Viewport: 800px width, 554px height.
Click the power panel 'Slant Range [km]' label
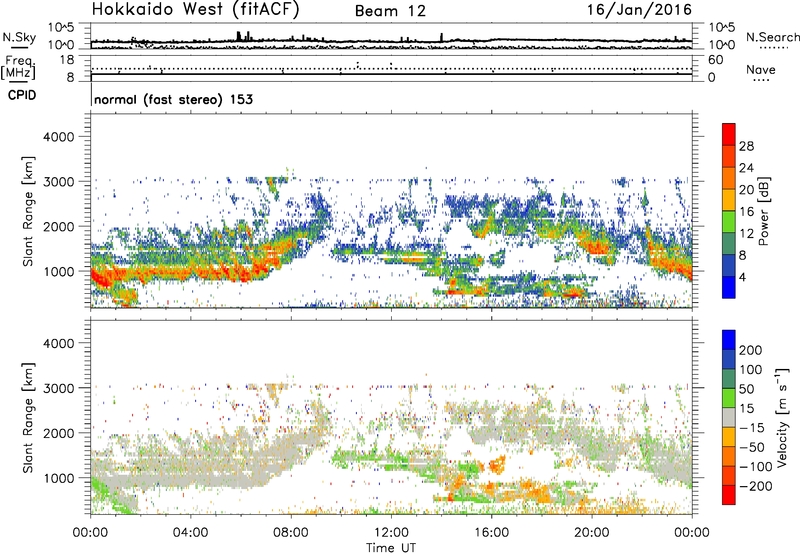click(28, 211)
